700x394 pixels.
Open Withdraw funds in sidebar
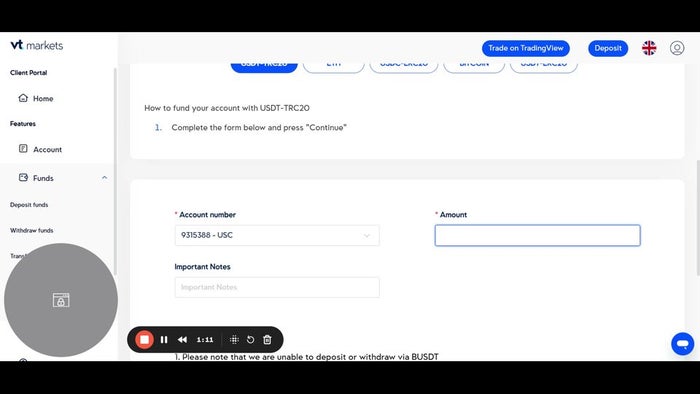tap(32, 230)
